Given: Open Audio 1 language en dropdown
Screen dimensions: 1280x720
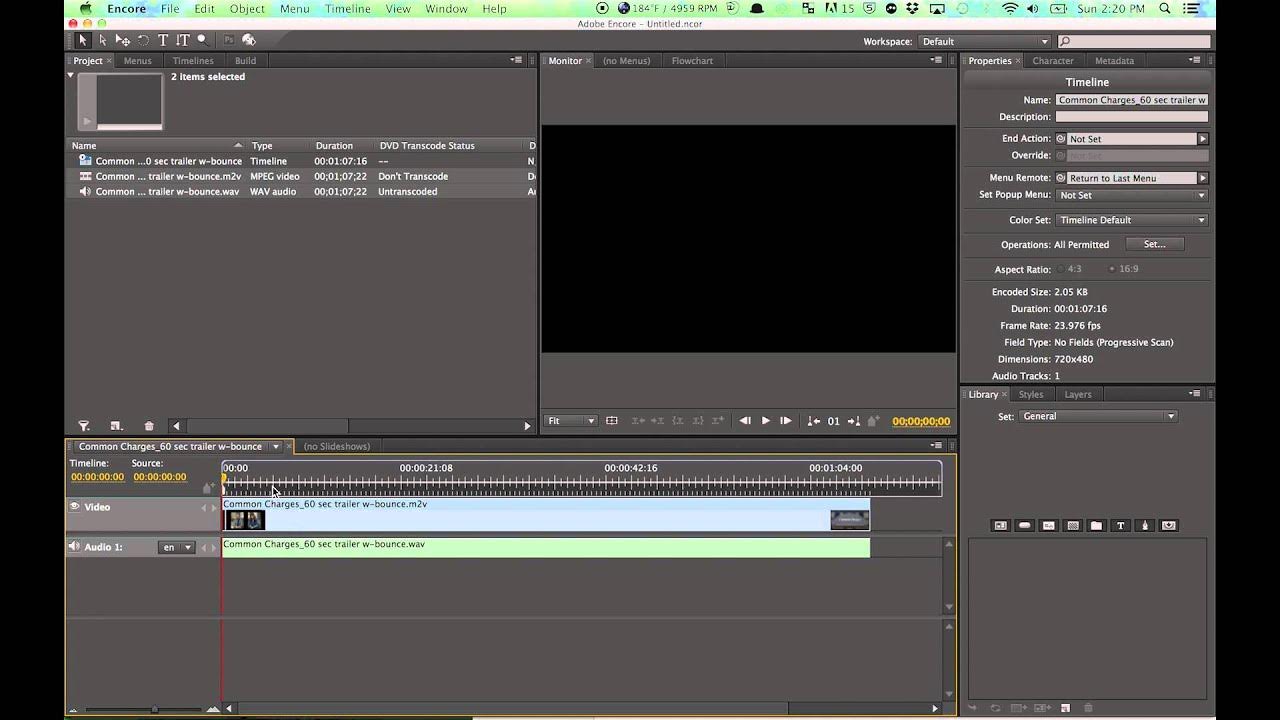Looking at the screenshot, I should pyautogui.click(x=177, y=547).
